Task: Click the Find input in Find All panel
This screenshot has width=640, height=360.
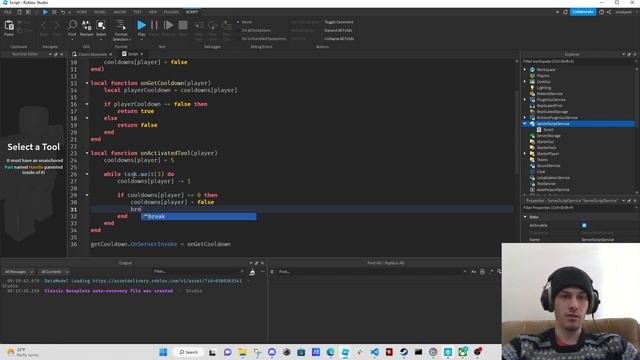Action: coord(371,271)
